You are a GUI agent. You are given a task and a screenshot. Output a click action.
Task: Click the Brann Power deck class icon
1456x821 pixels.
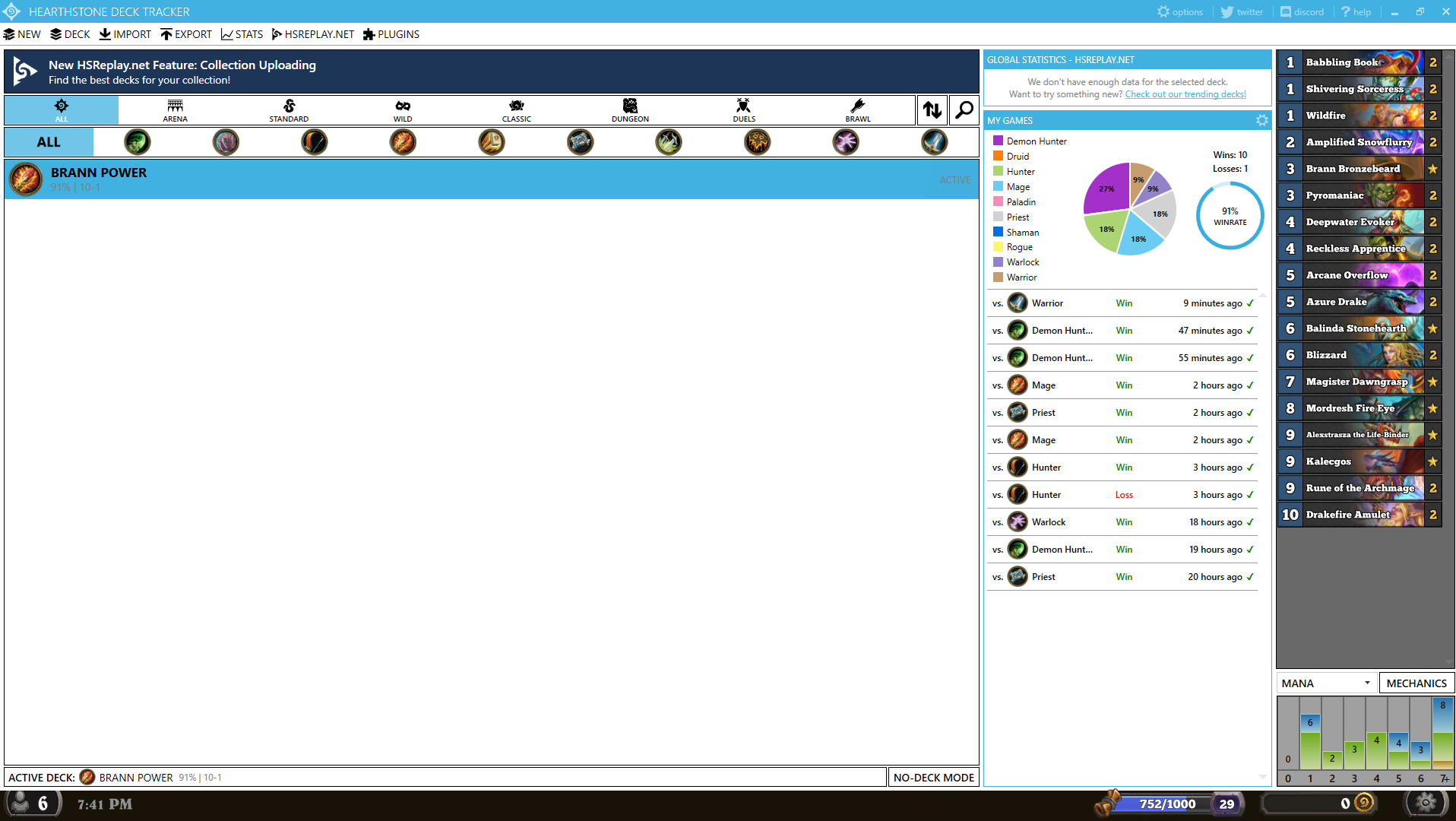[x=26, y=179]
